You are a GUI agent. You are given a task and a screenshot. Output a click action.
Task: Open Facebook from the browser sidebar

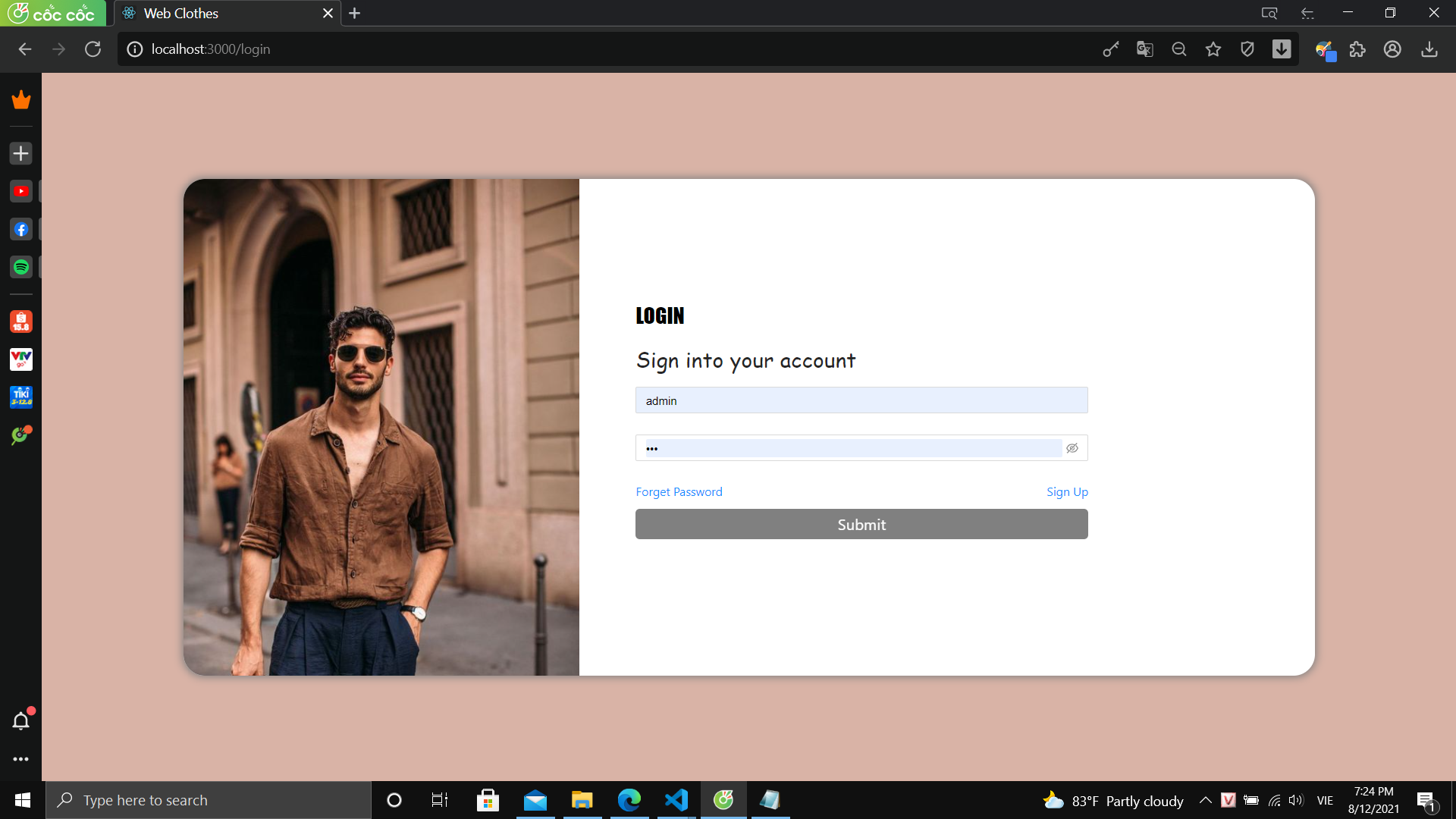tap(21, 229)
